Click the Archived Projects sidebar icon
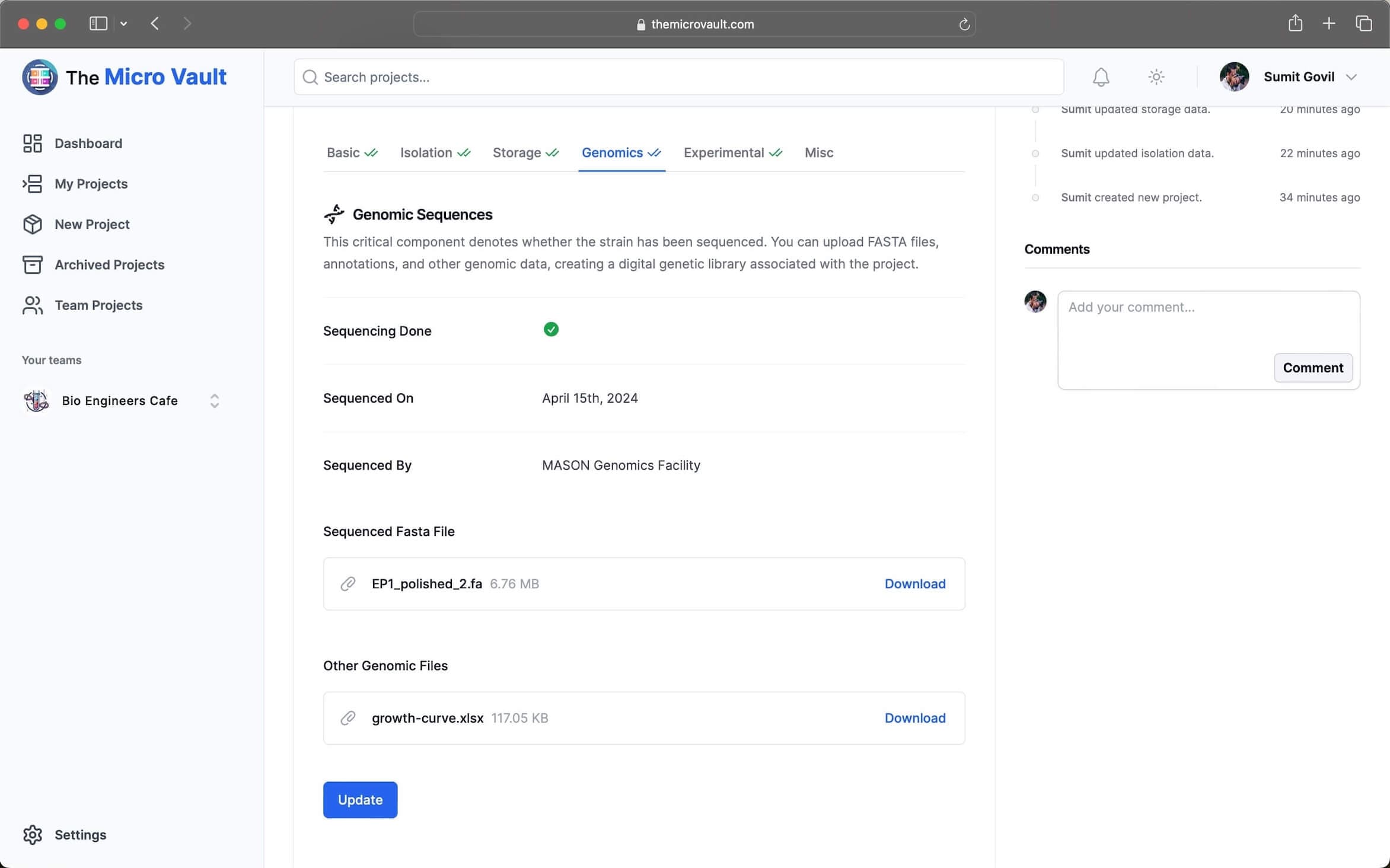This screenshot has width=1390, height=868. (x=34, y=264)
